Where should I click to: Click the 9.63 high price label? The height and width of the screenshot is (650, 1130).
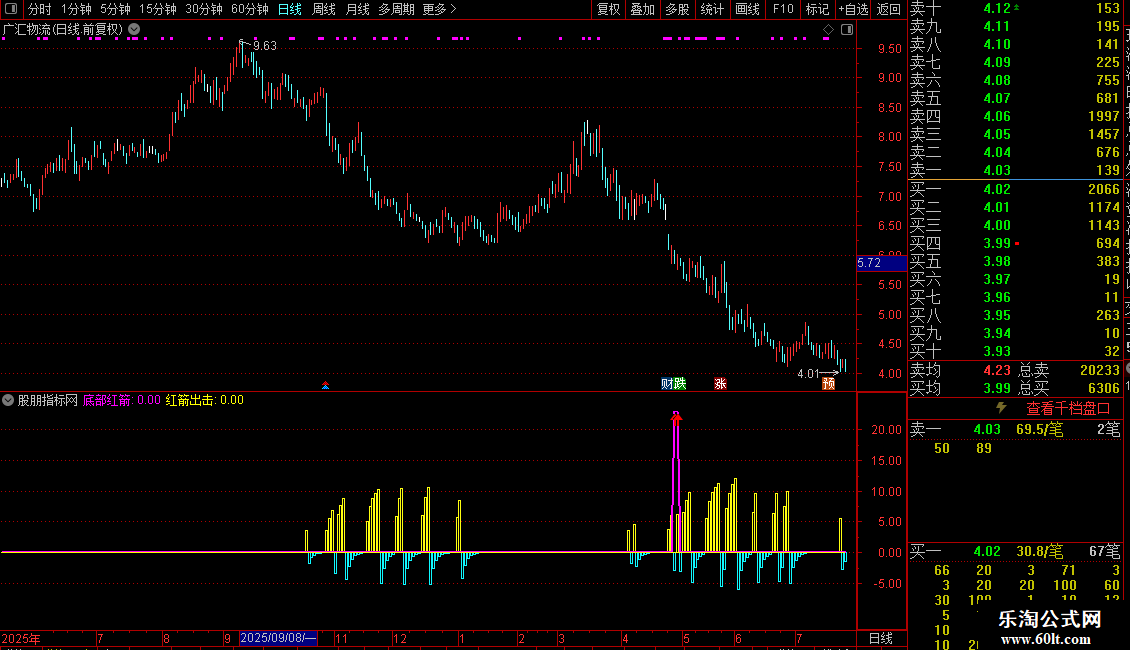[x=264, y=45]
